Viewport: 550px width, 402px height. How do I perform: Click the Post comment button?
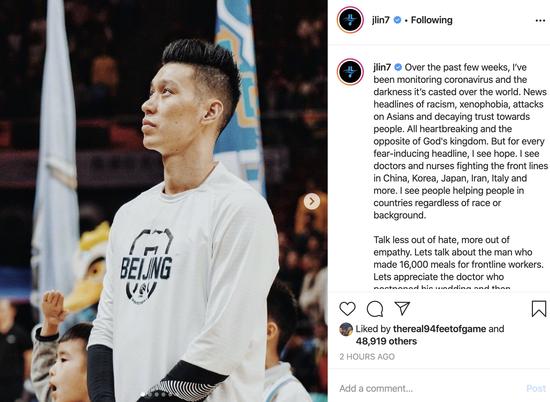(536, 388)
